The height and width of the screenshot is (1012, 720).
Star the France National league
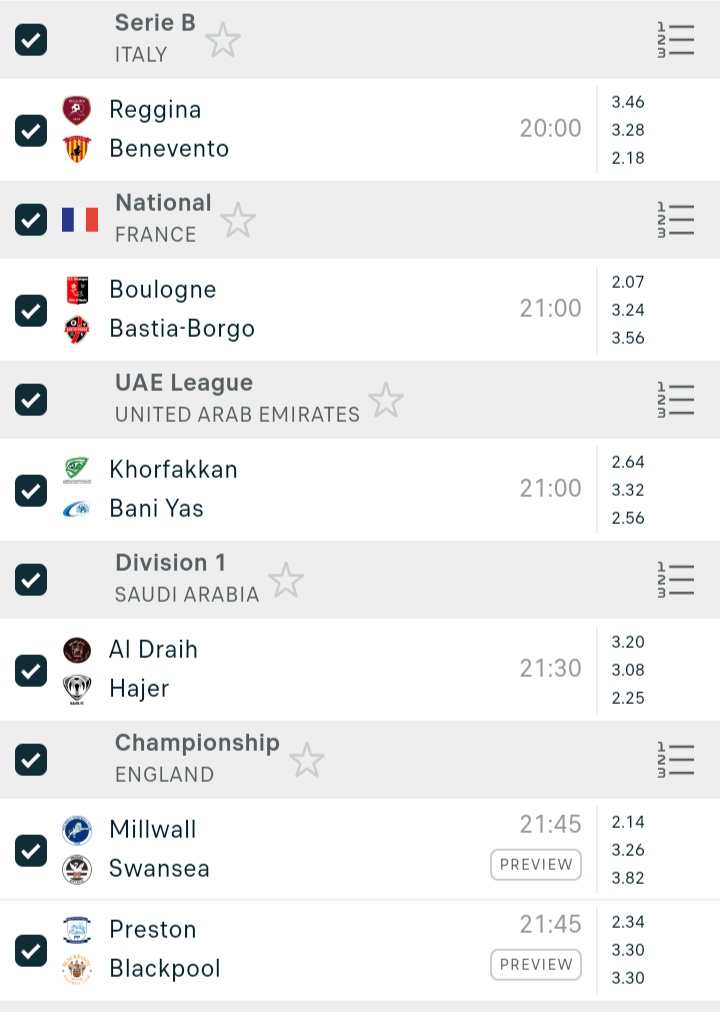[238, 221]
